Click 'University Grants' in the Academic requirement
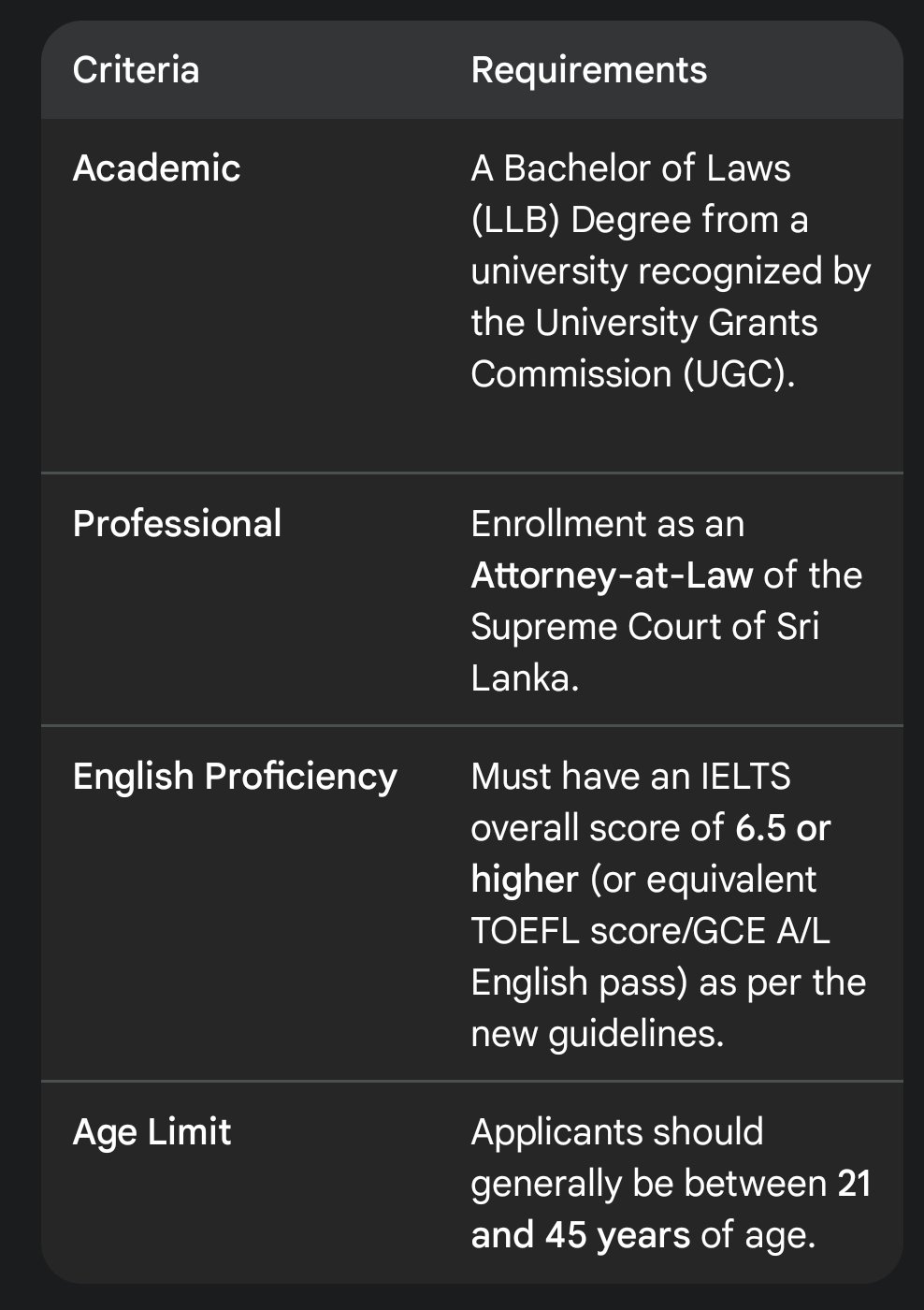The image size is (924, 1310). tap(675, 323)
